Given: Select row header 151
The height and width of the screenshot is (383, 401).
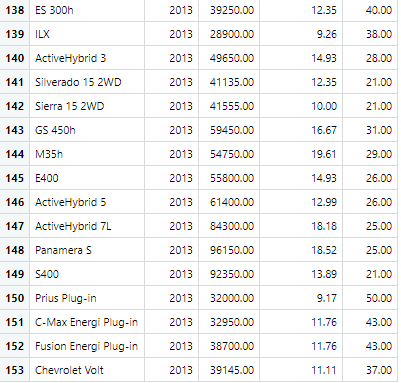Looking at the screenshot, I should coord(15,322).
